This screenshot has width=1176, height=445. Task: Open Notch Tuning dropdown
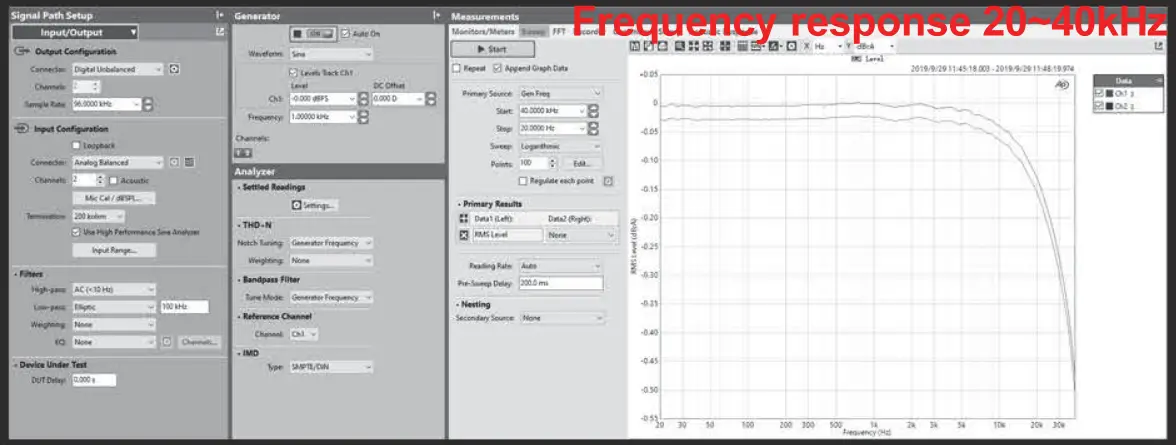click(x=331, y=243)
